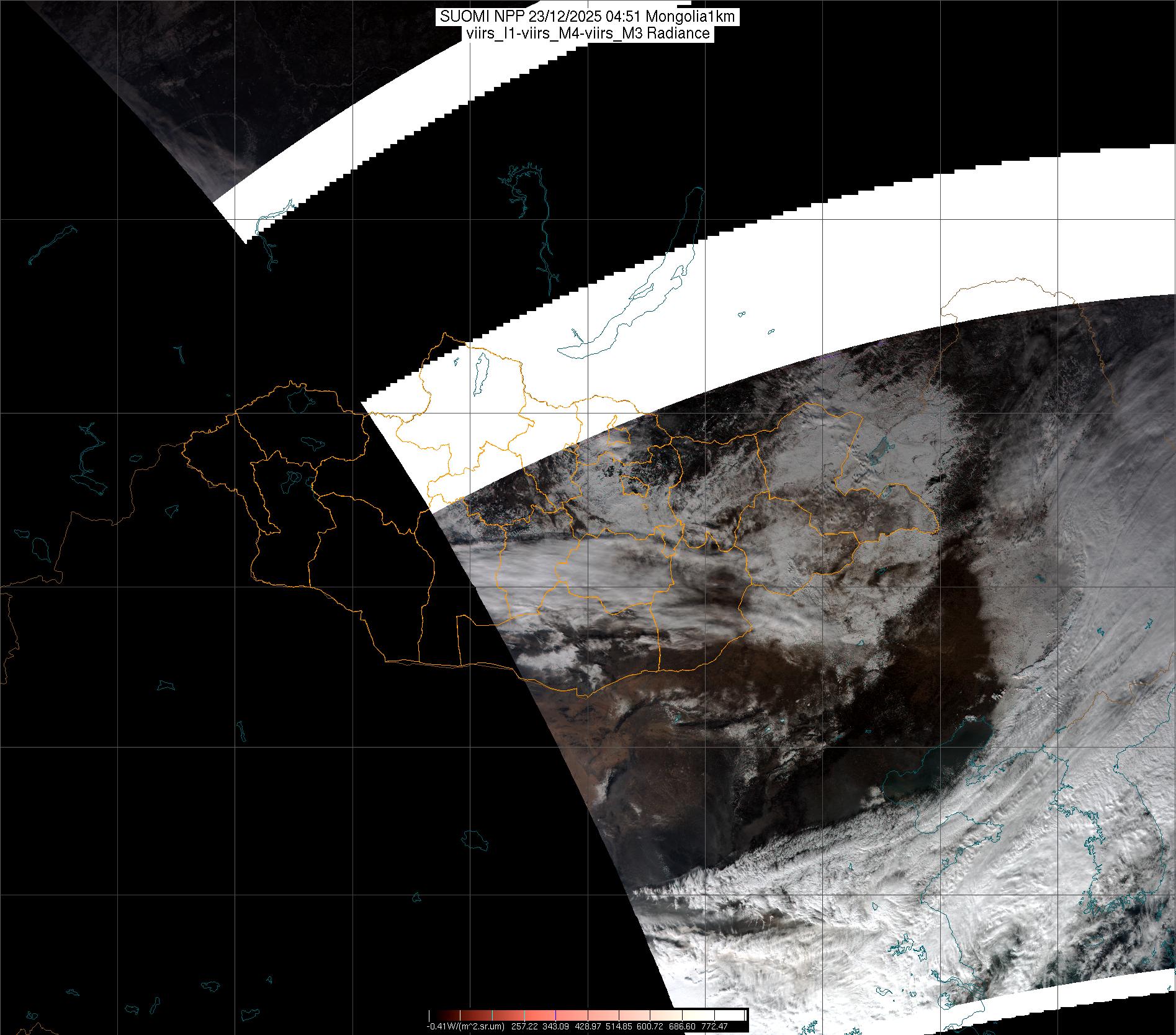Click the 257.22 value on the colorbar

(x=524, y=1026)
